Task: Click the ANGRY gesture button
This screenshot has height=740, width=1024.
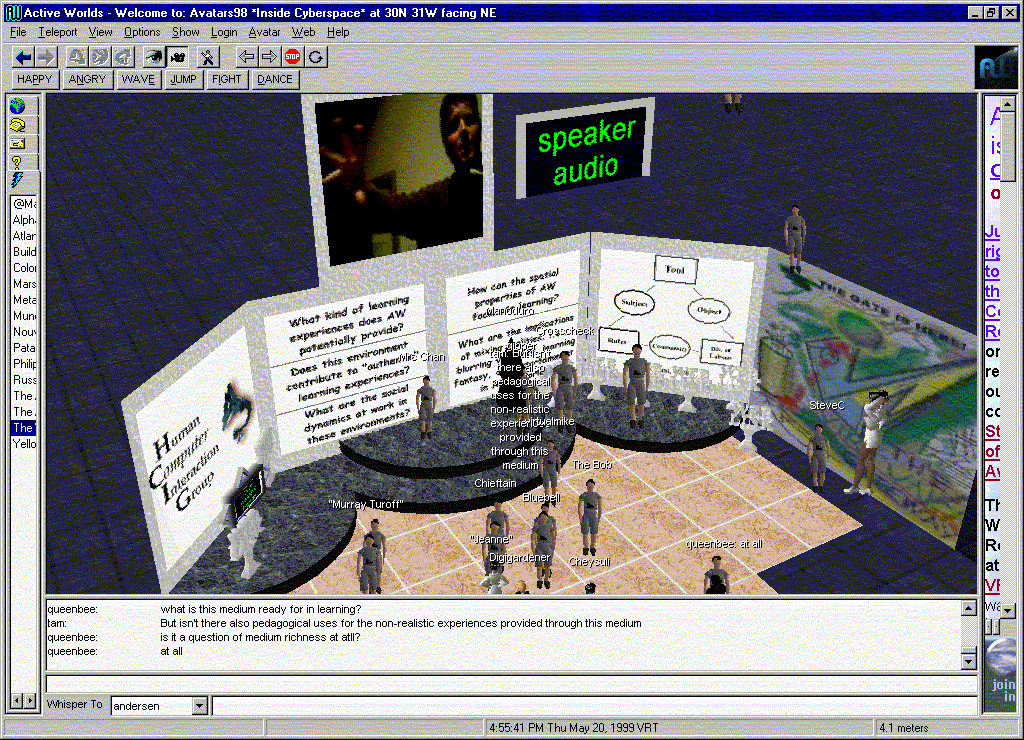Action: (x=87, y=80)
